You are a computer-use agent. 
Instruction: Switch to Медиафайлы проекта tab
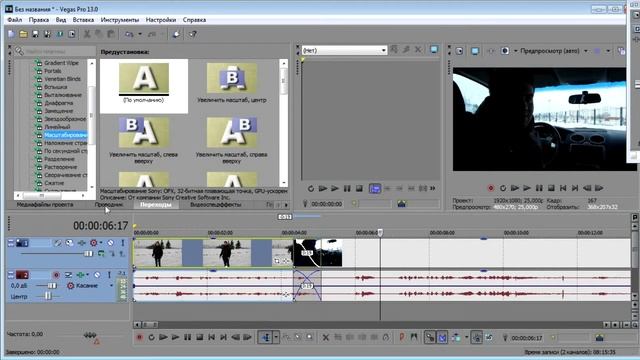tap(45, 204)
